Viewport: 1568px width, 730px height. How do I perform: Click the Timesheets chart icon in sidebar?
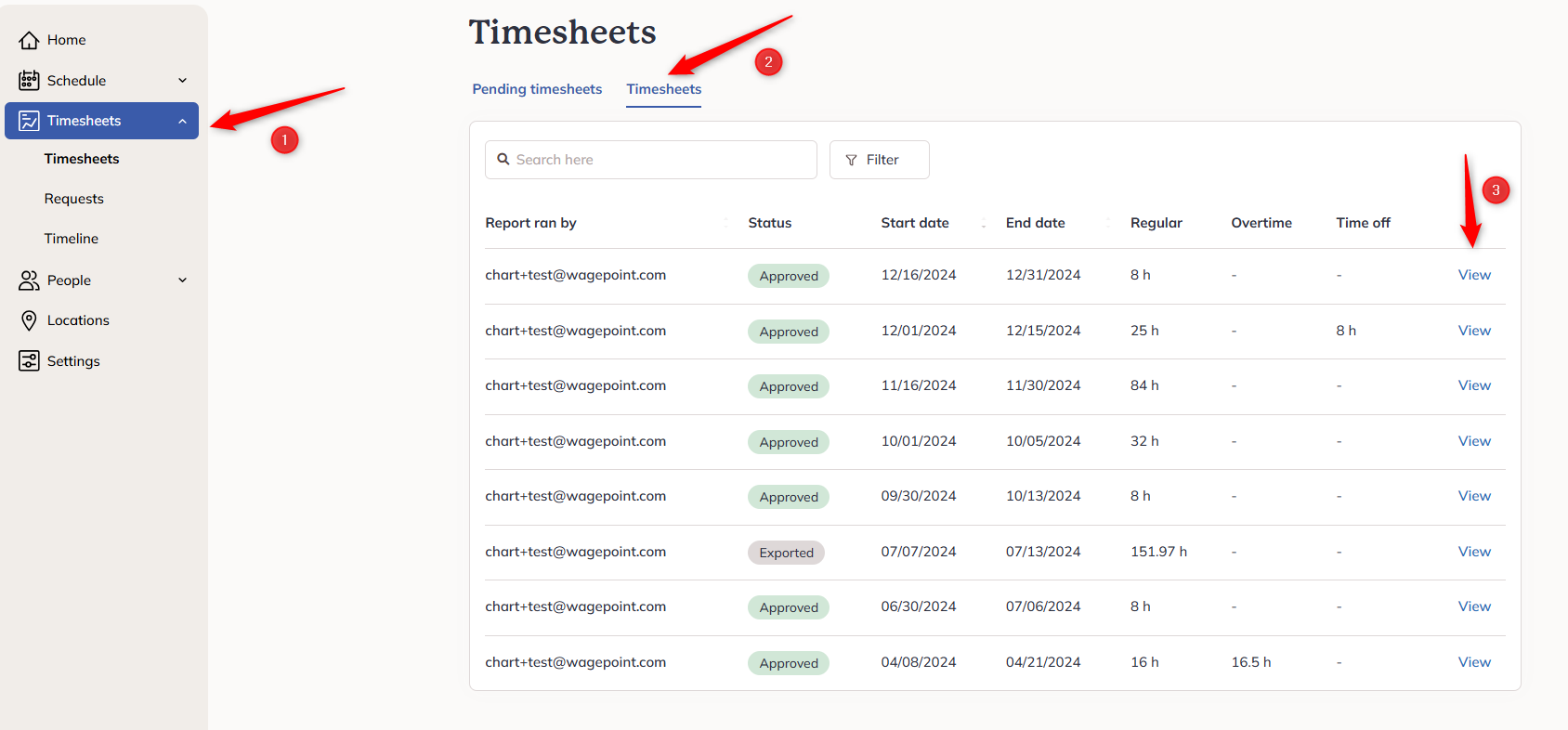click(x=29, y=121)
